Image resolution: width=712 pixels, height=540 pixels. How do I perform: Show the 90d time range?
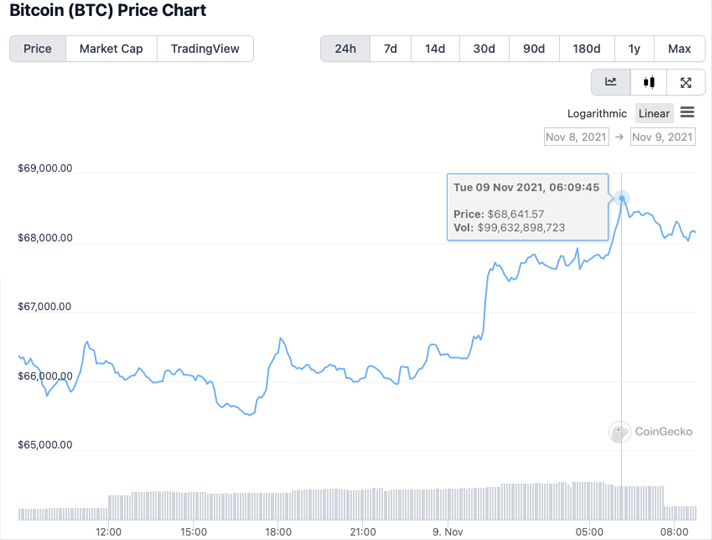tap(534, 49)
